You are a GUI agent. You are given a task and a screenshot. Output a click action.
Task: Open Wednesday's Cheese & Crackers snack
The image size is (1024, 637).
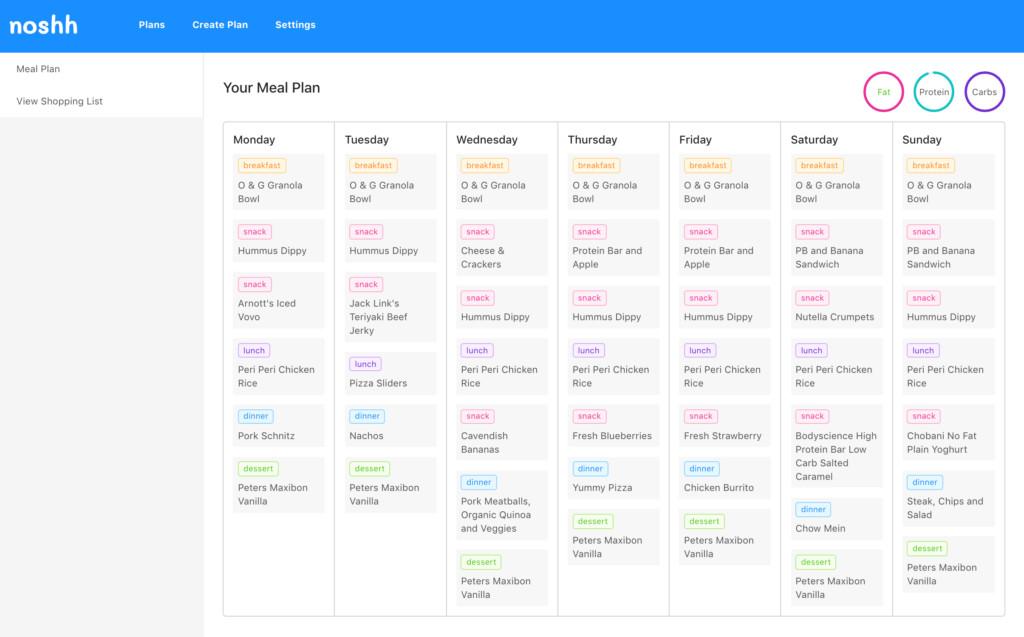coord(502,248)
